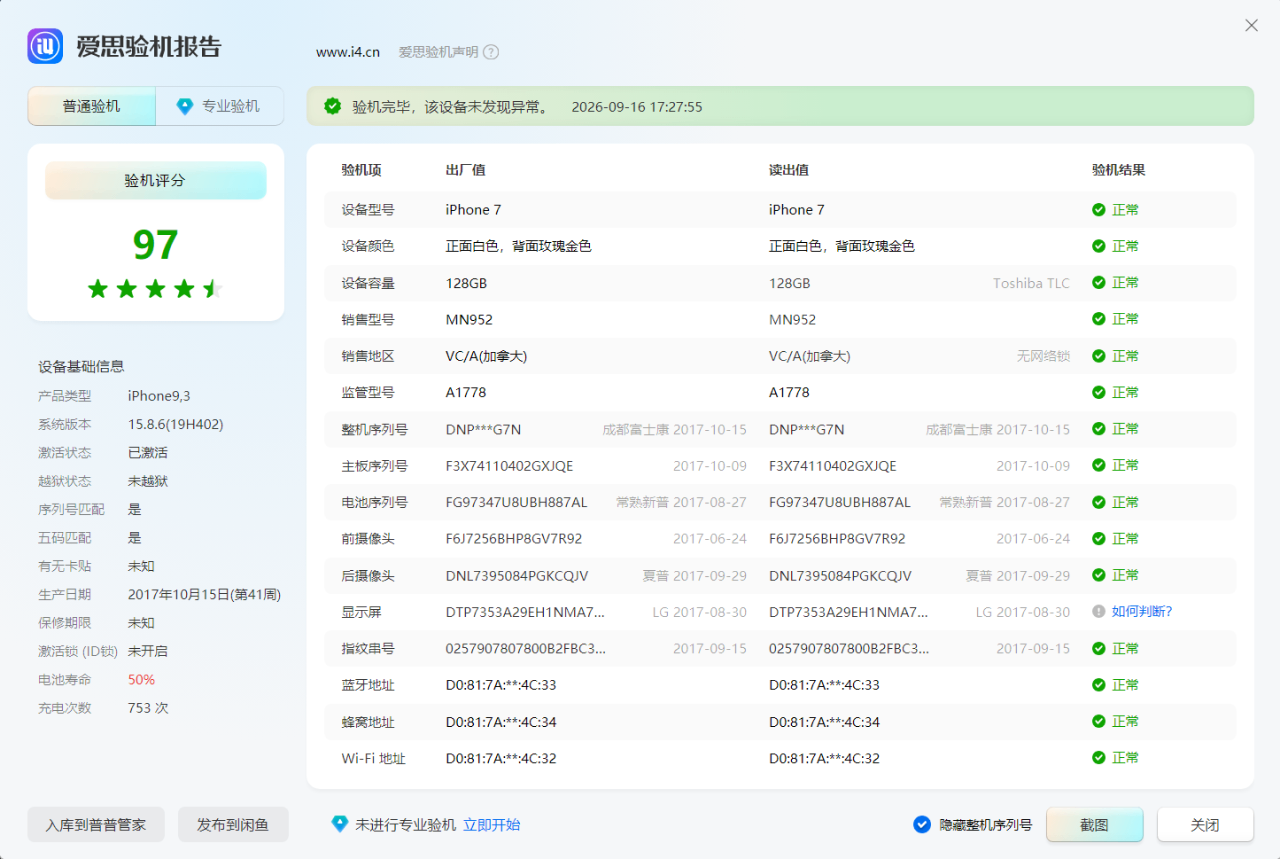Viewport: 1280px width, 859px height.
Task: Click green check icon in 指纹串号 row
Action: pyautogui.click(x=1098, y=648)
